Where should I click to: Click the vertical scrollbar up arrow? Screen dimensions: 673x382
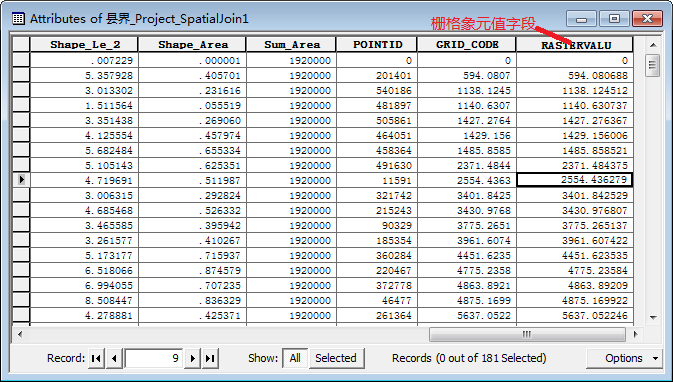click(x=653, y=45)
